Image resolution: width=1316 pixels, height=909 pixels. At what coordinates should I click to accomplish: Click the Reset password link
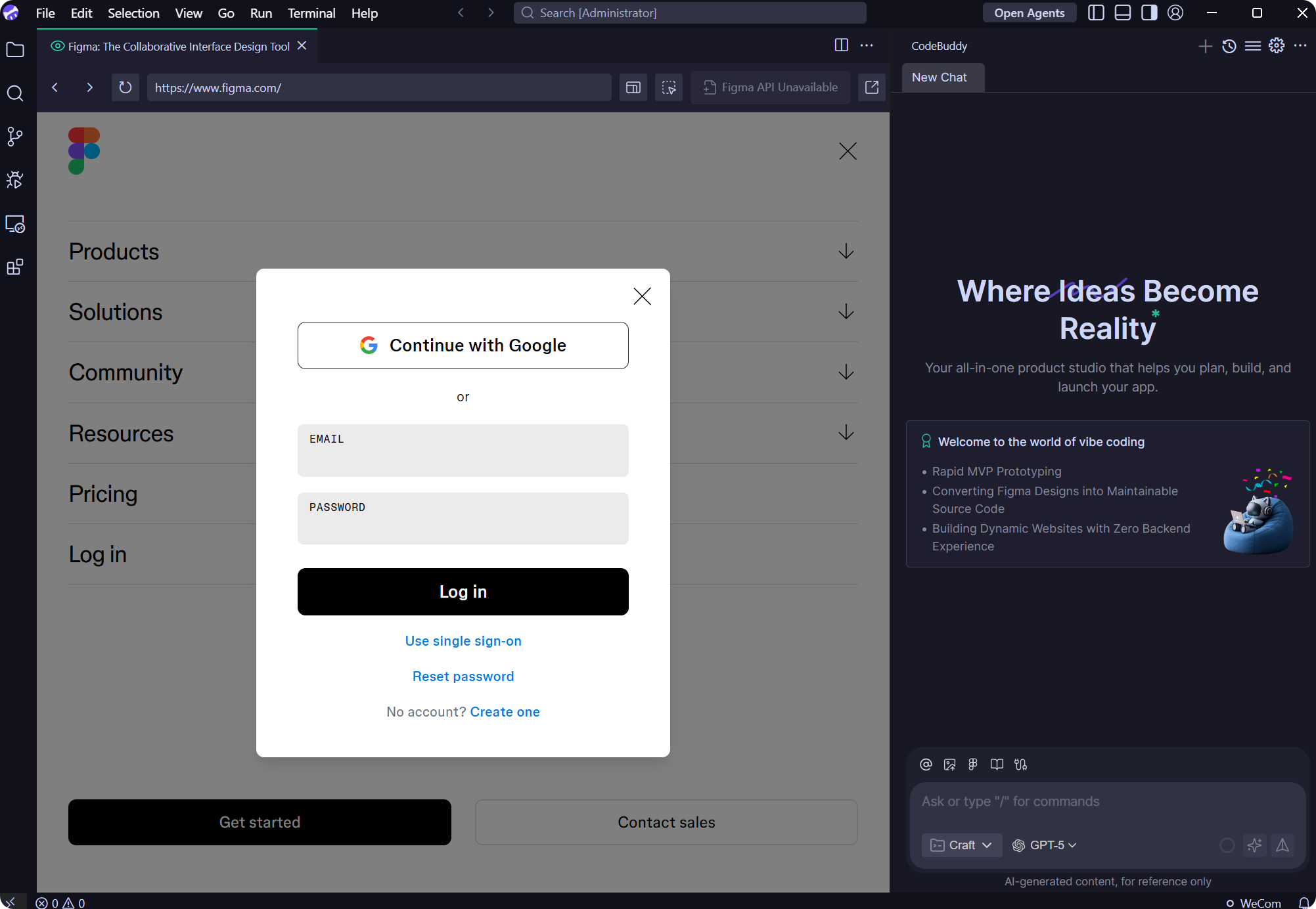463,676
